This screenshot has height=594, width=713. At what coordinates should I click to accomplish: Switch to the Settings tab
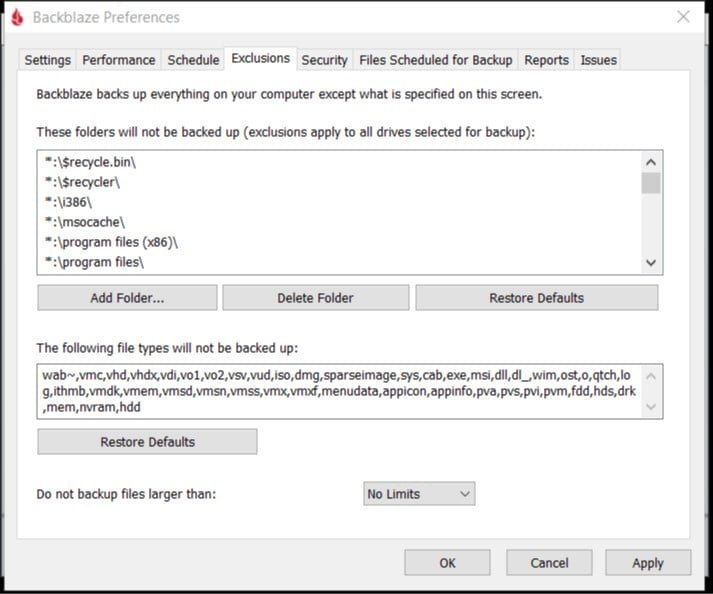tap(47, 60)
